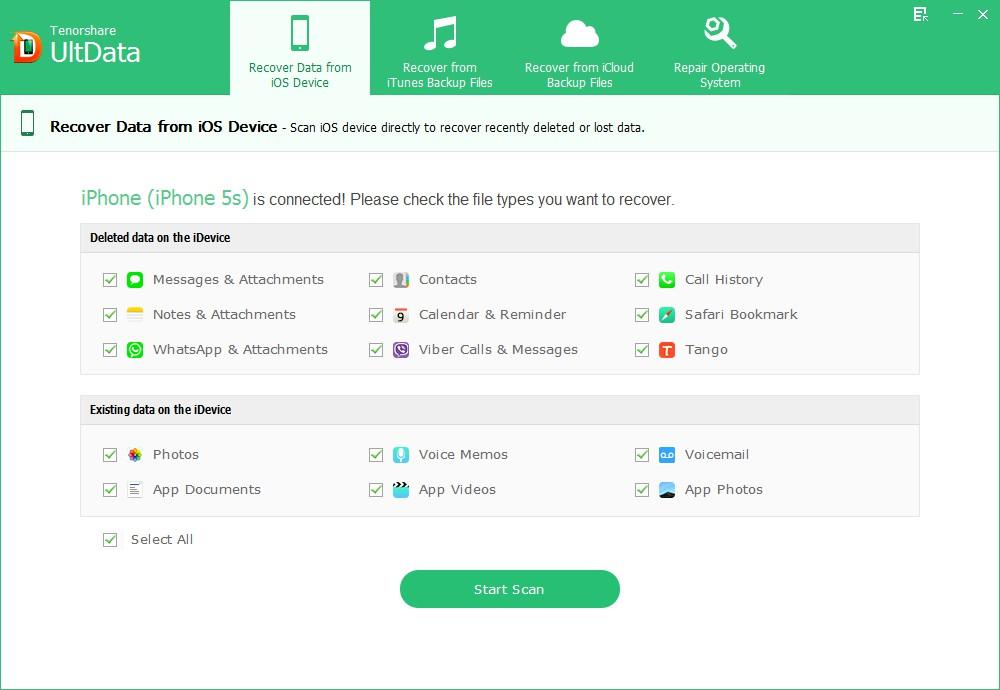Click the feedback icon near minimize button
The height and width of the screenshot is (690, 1000).
point(920,15)
